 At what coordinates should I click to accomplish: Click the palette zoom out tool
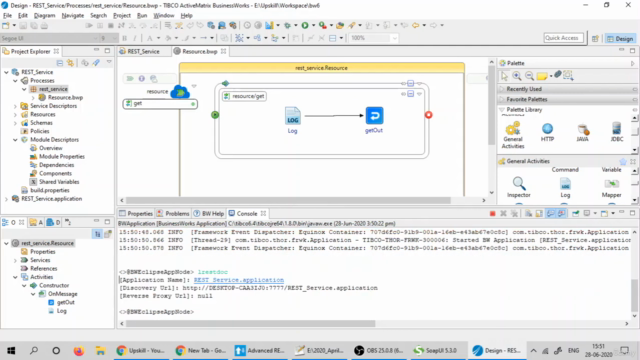coord(529,76)
